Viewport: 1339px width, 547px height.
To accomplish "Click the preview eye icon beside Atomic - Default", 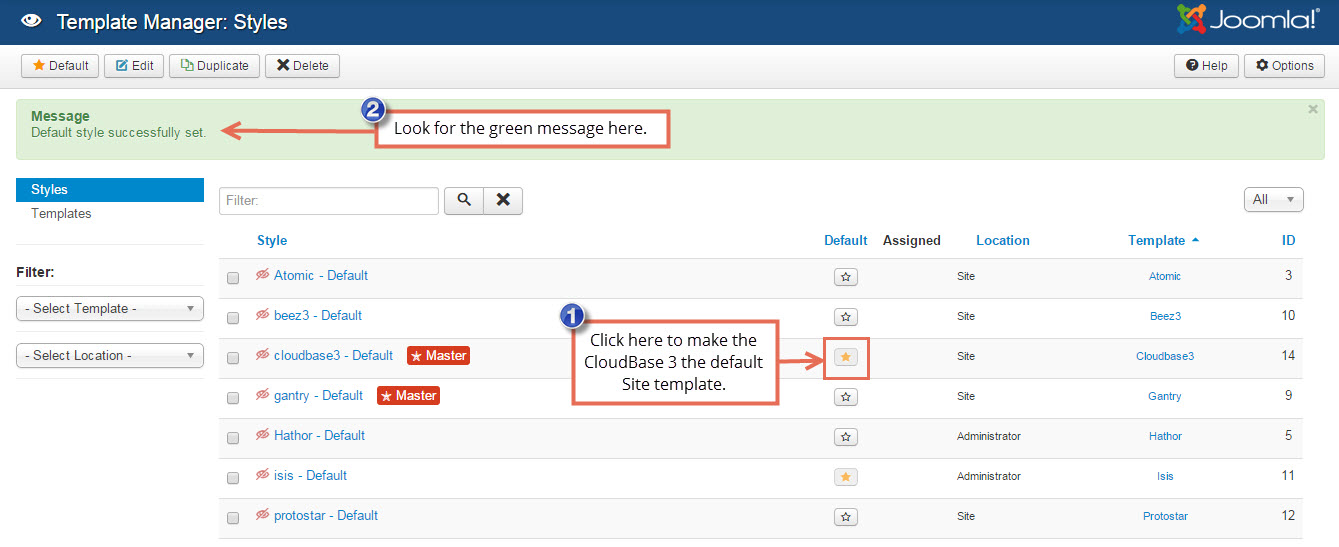I will 263,275.
